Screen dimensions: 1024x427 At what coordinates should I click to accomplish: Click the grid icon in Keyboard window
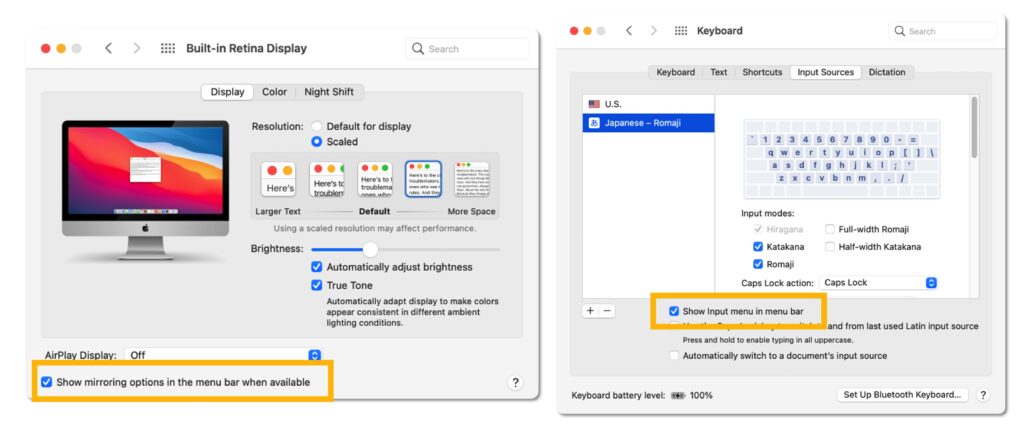point(681,31)
